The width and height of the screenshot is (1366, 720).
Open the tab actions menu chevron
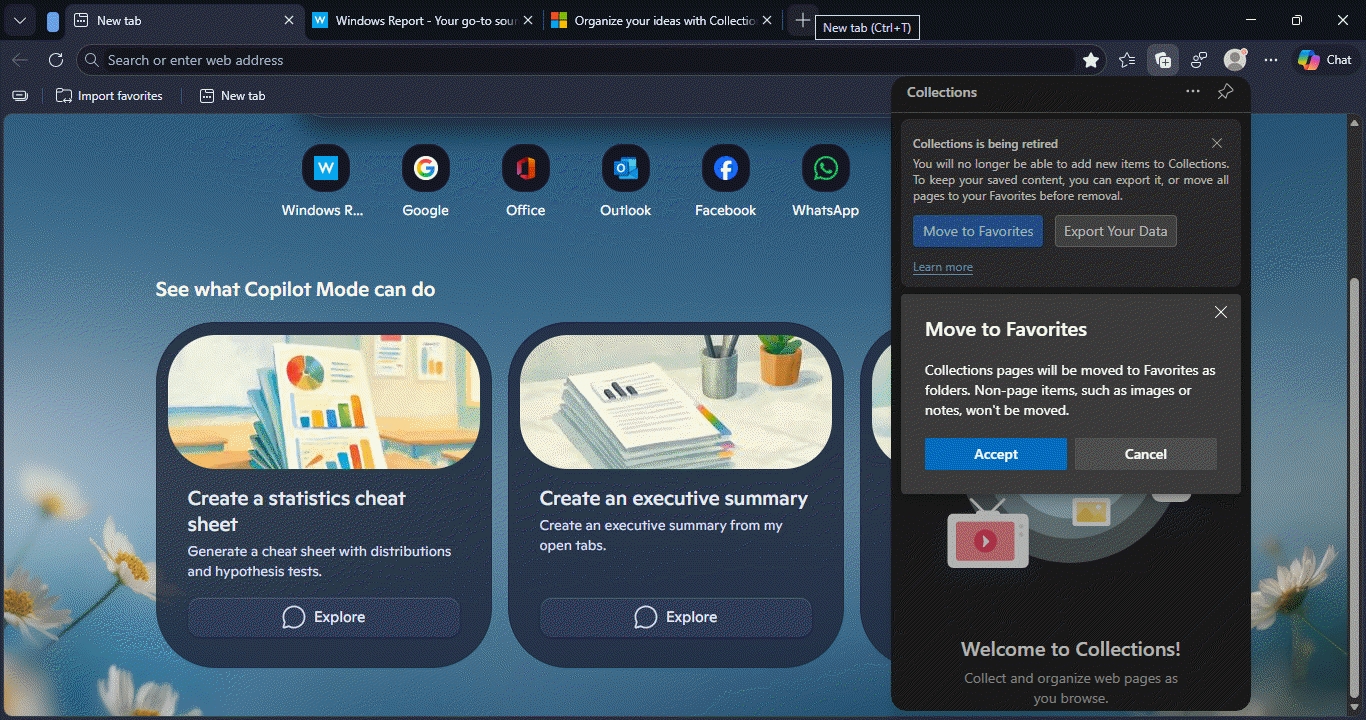click(x=20, y=20)
